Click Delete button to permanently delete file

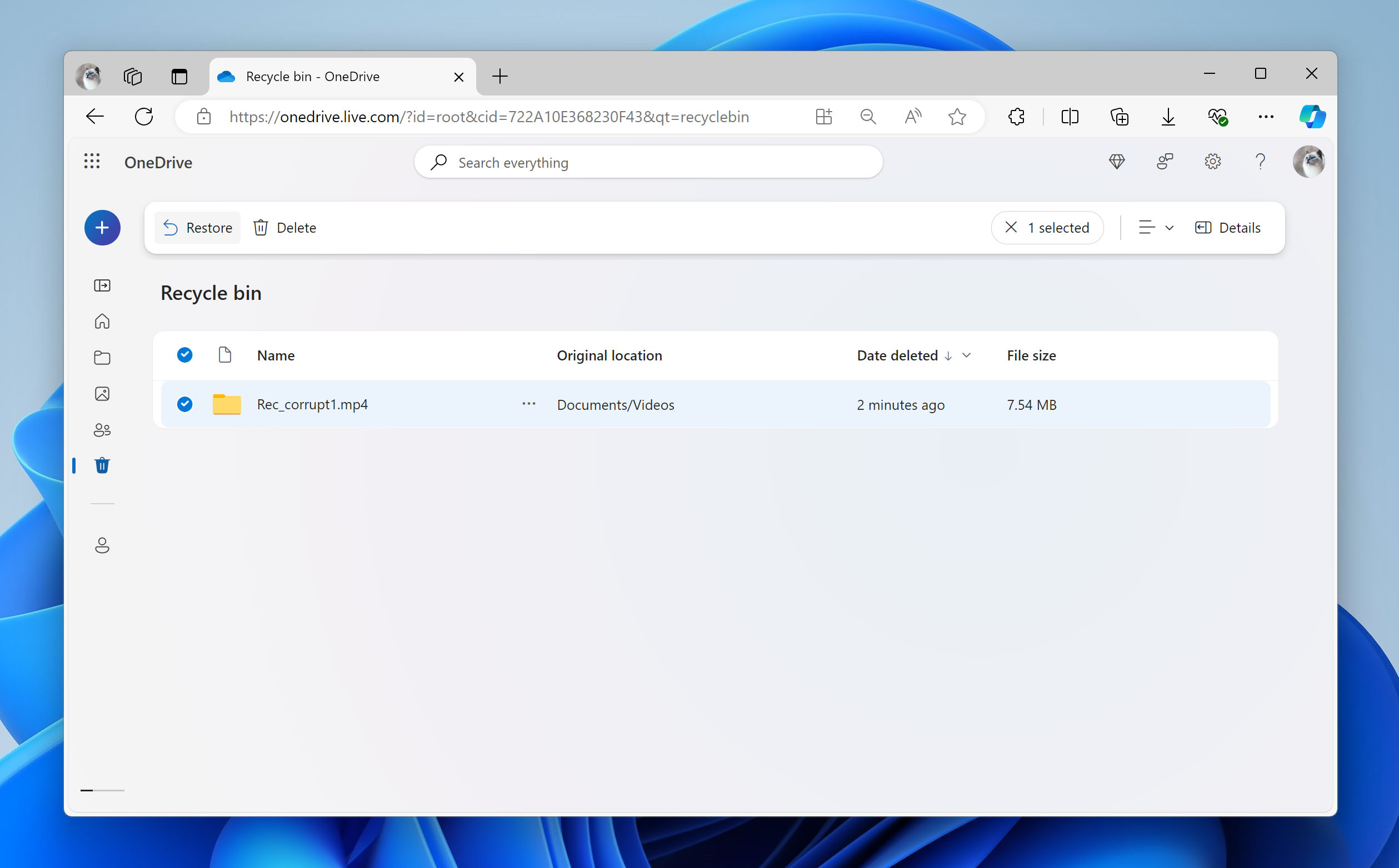[x=285, y=227]
